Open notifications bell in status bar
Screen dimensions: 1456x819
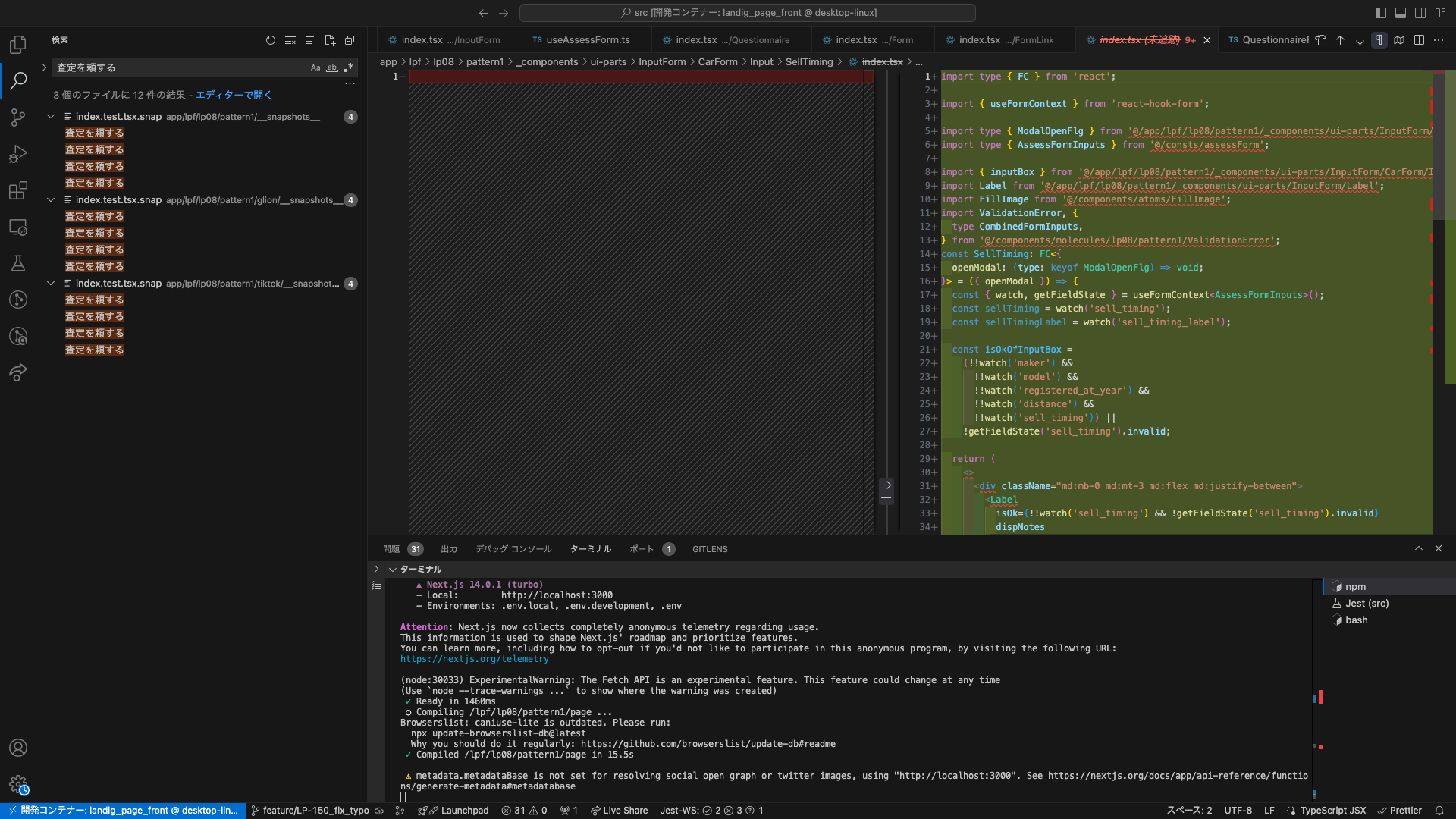[x=1439, y=811]
